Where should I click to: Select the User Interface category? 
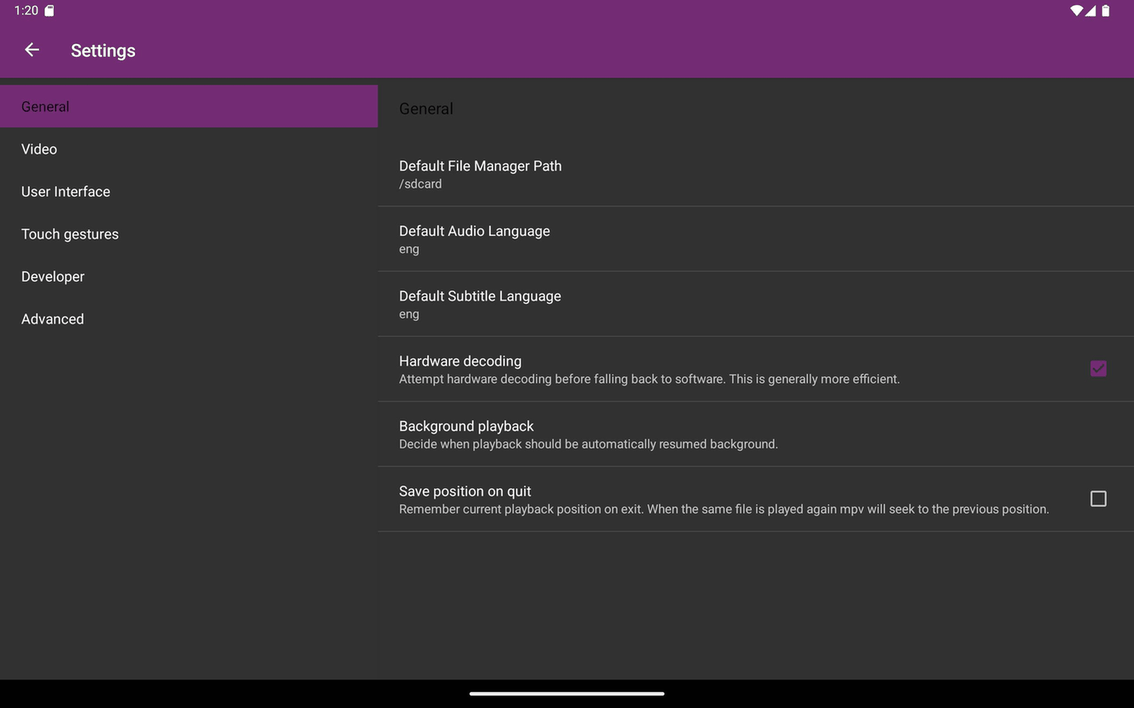(189, 191)
